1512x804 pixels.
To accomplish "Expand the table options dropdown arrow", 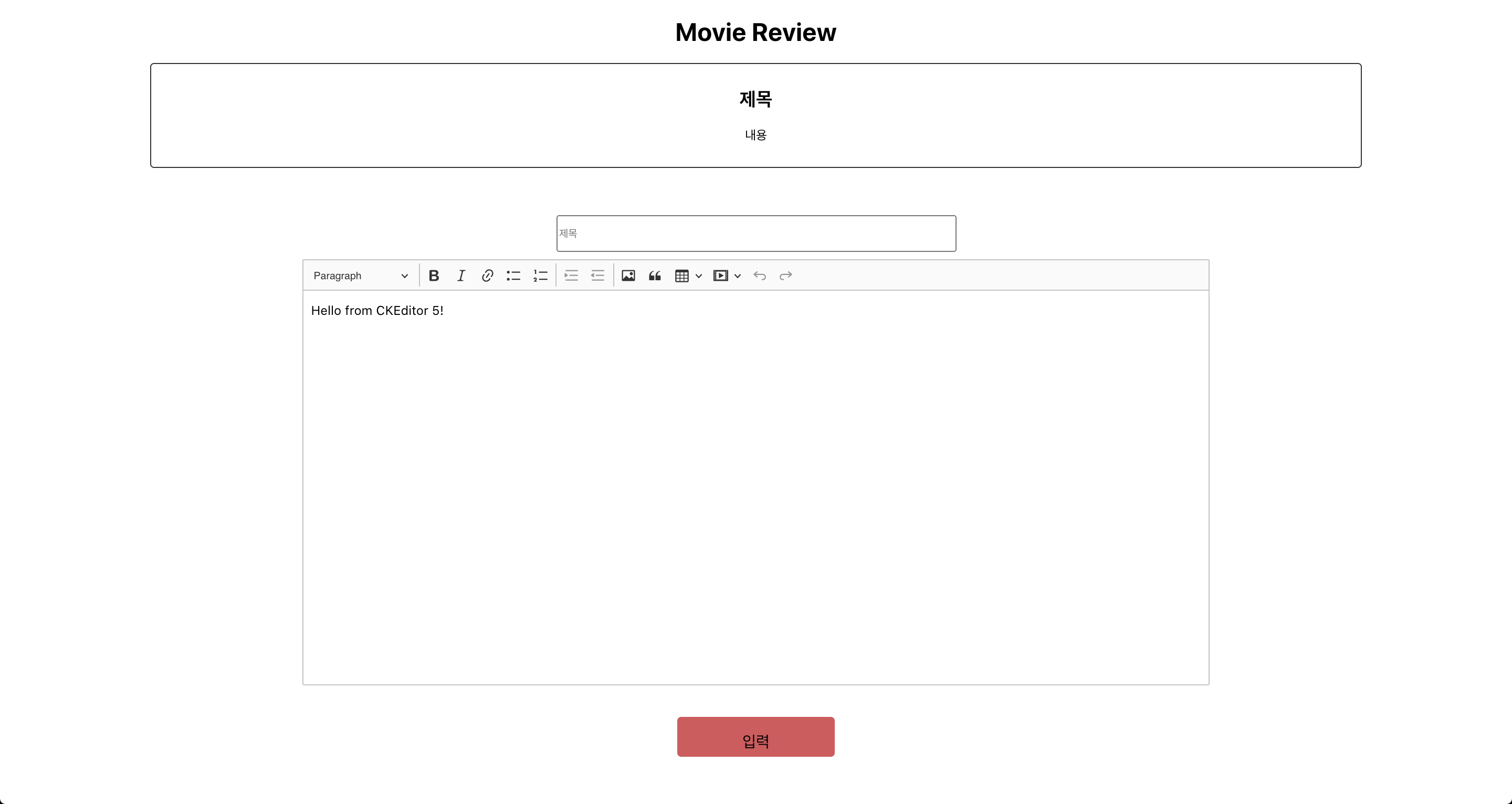I will (x=698, y=276).
